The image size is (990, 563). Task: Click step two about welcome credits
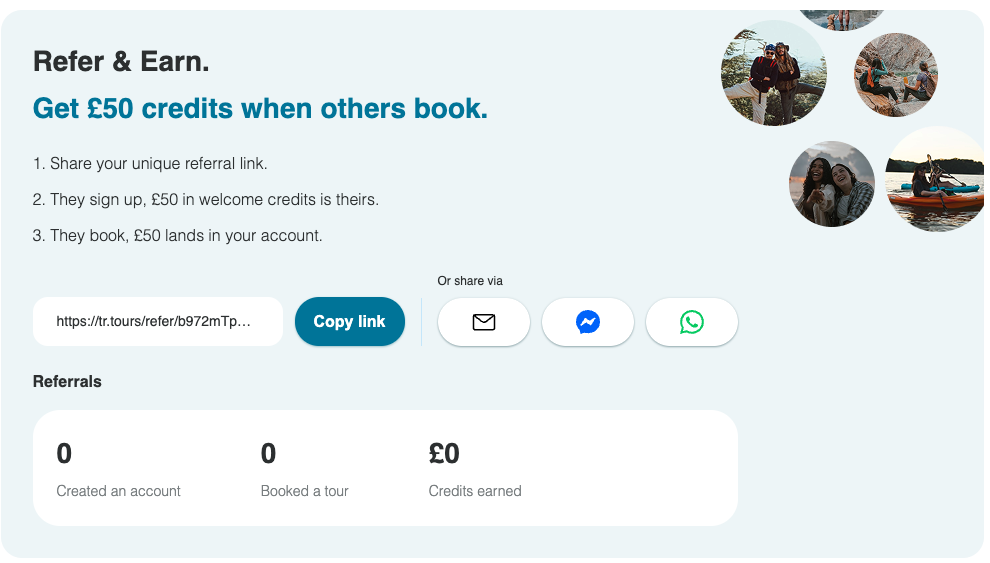206,199
